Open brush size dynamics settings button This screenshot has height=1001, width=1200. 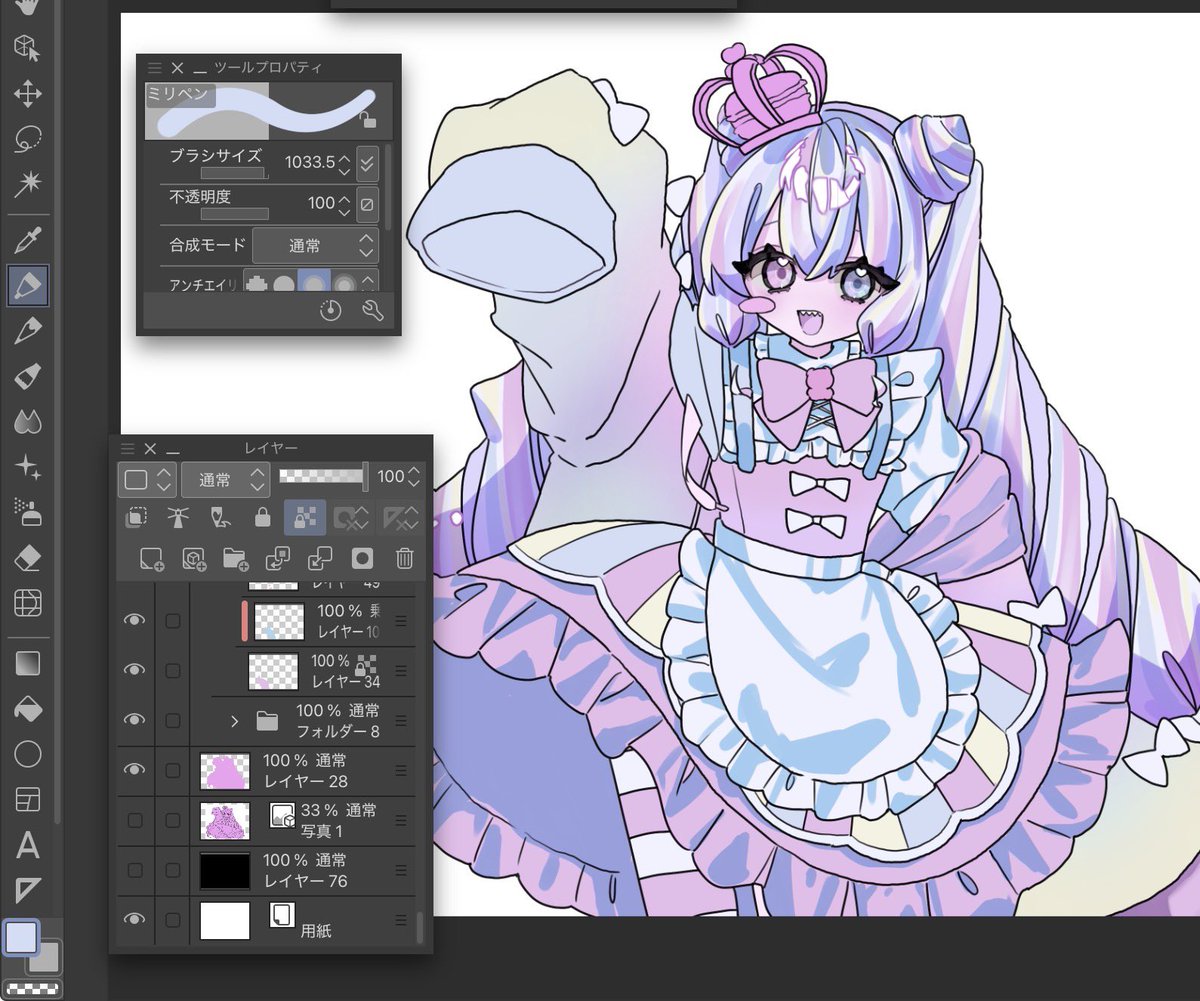(x=367, y=162)
